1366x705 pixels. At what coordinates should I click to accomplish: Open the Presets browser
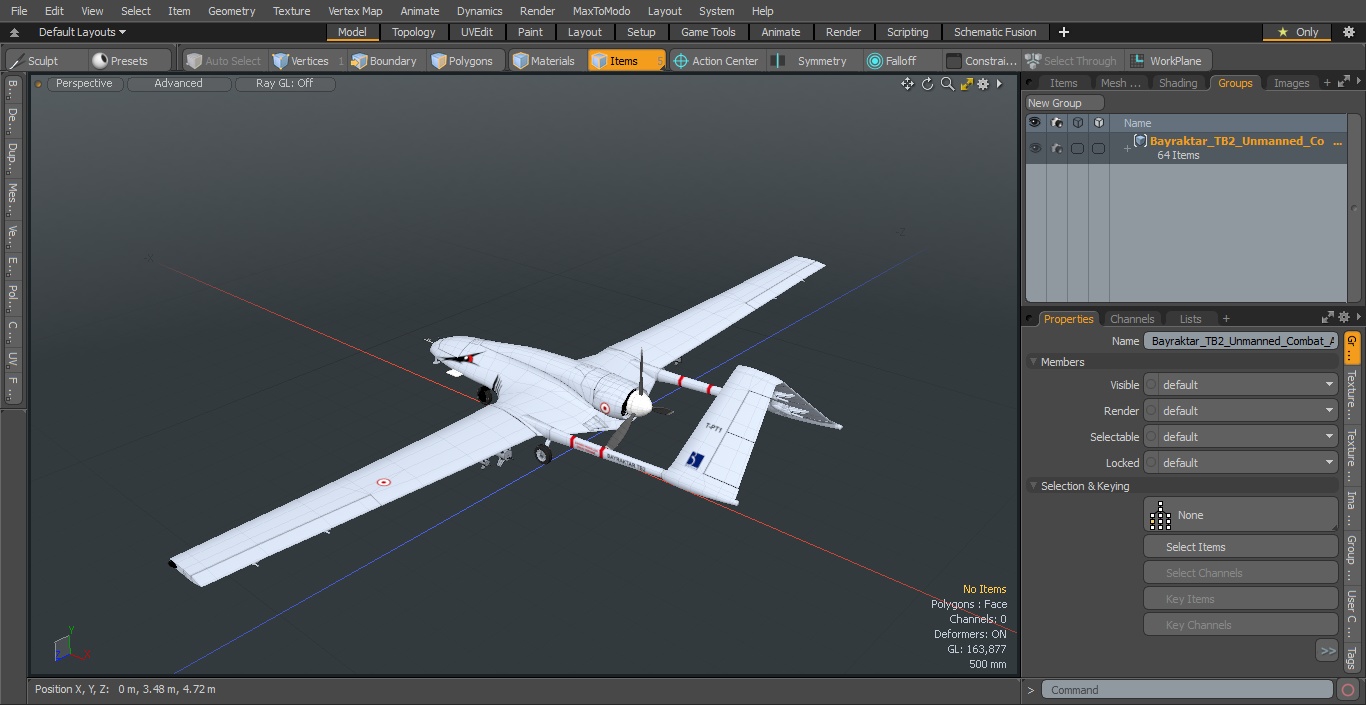[120, 61]
